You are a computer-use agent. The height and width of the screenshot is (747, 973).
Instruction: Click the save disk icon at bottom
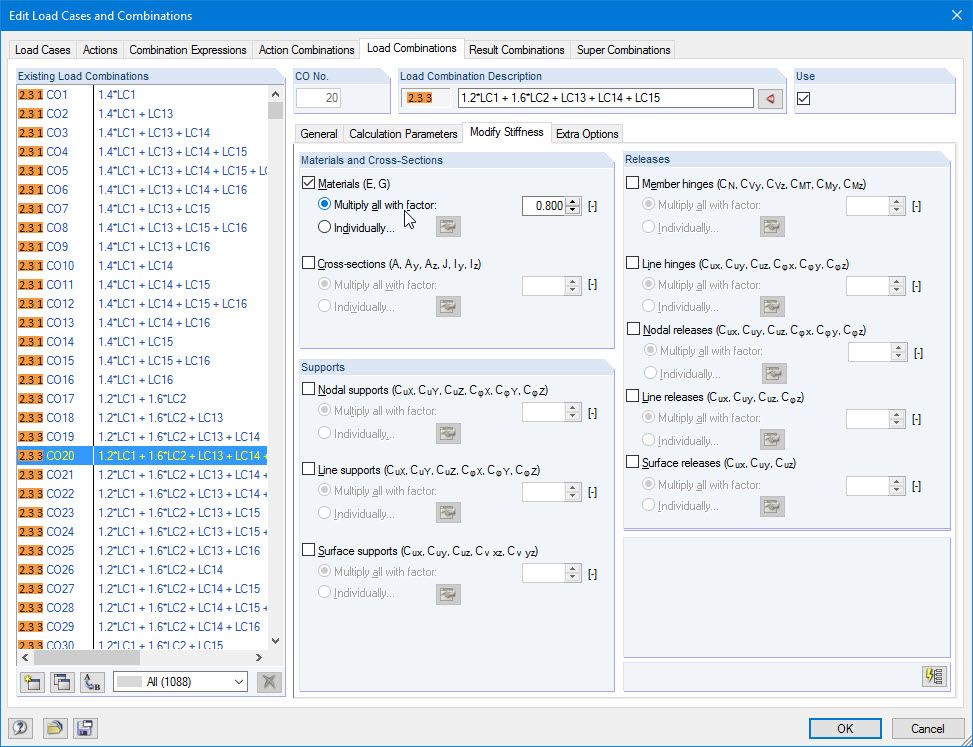pyautogui.click(x=85, y=728)
